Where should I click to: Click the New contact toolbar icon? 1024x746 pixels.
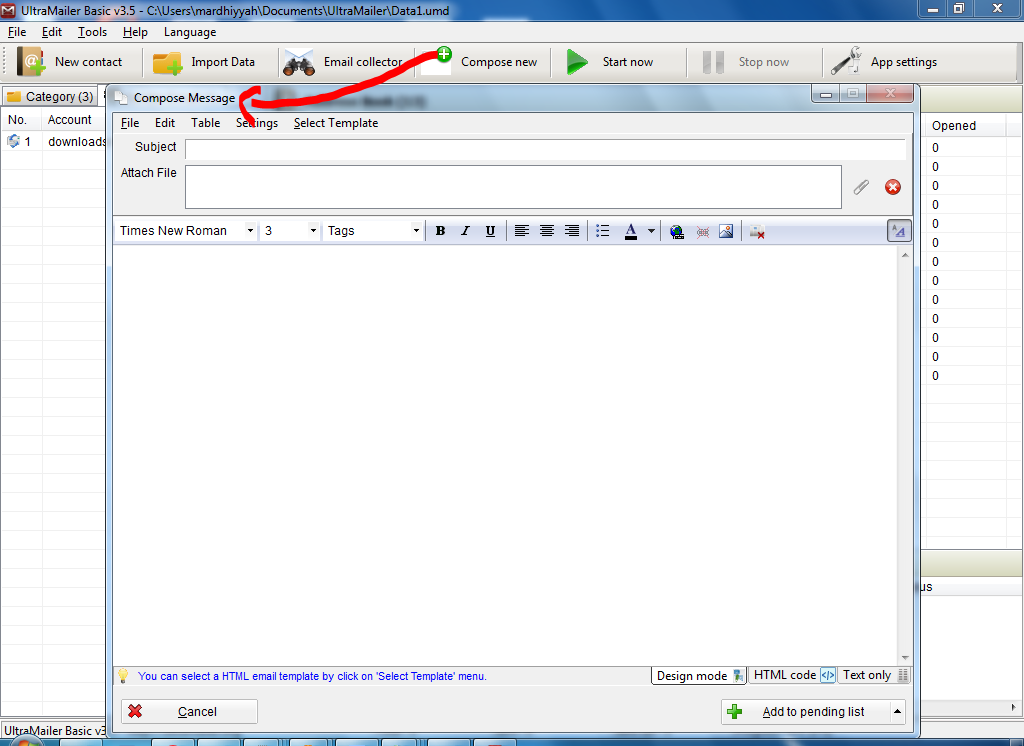pos(31,62)
